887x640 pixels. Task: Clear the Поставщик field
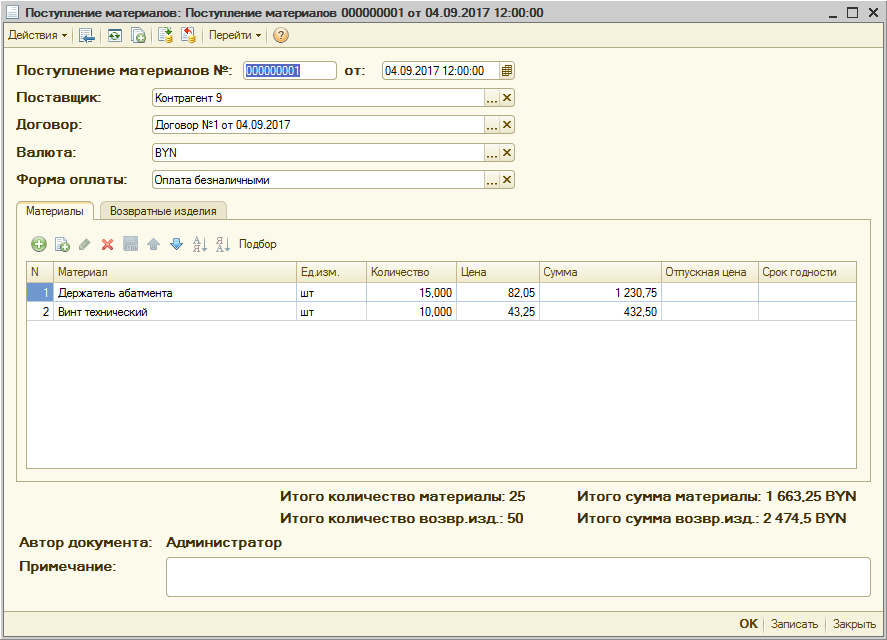click(507, 98)
